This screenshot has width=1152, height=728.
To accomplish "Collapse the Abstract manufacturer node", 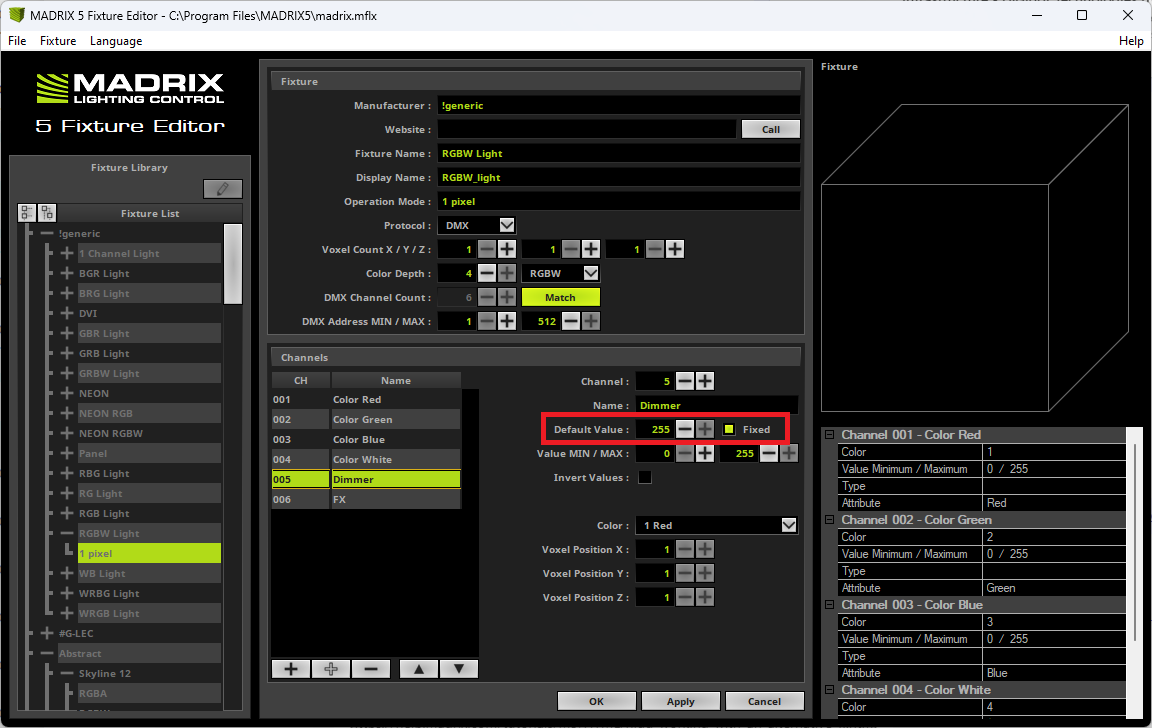I will [x=47, y=653].
